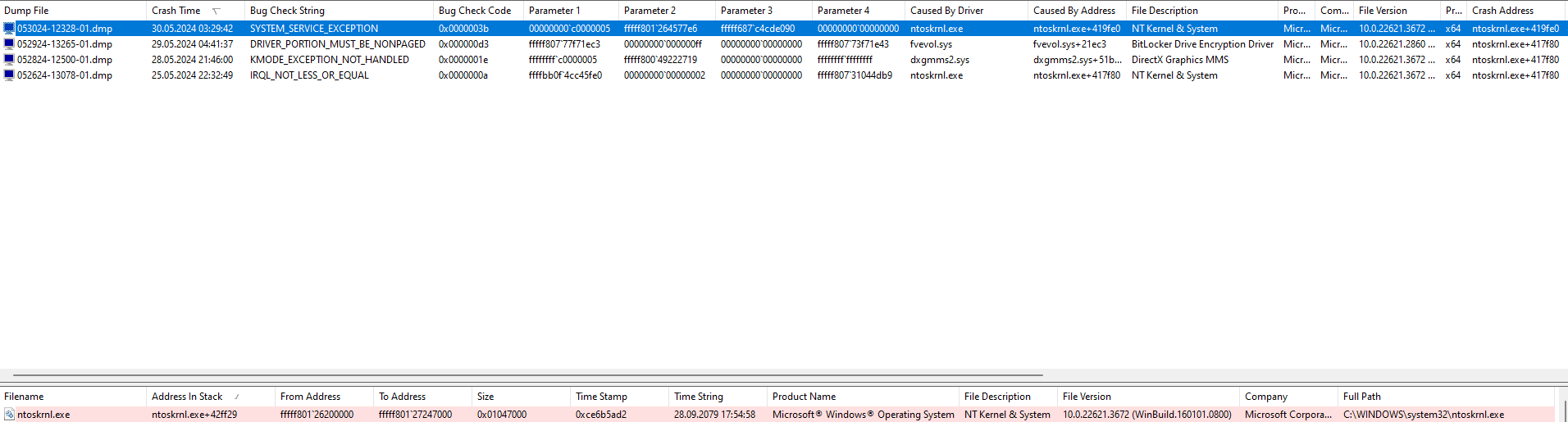Click the Parameter 2 column header
This screenshot has width=1568, height=422.
tap(667, 11)
